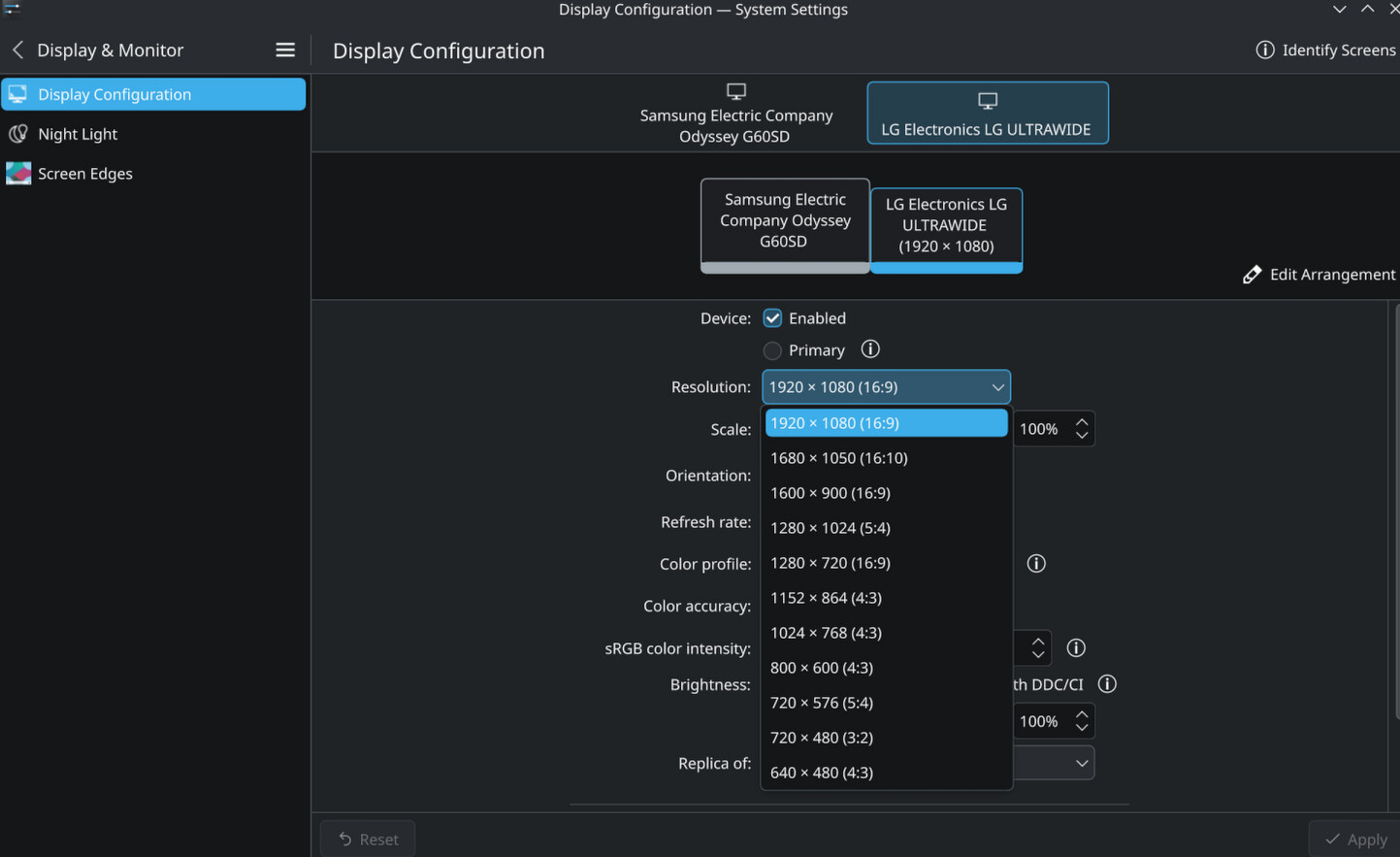Click the info icon beside sRGB color intensity
This screenshot has height=857, width=1400.
click(x=1076, y=648)
